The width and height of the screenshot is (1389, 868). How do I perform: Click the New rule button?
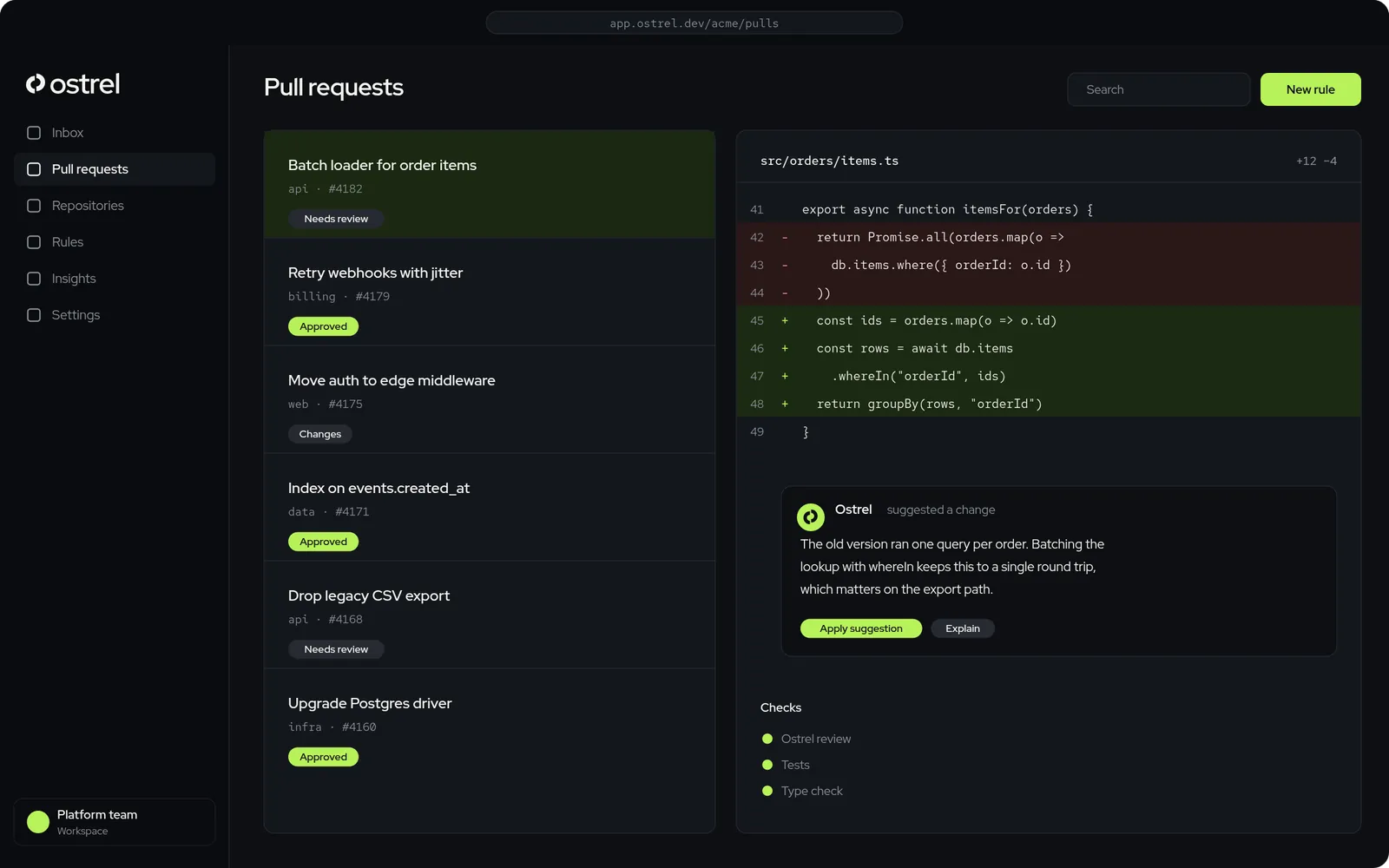1311,89
